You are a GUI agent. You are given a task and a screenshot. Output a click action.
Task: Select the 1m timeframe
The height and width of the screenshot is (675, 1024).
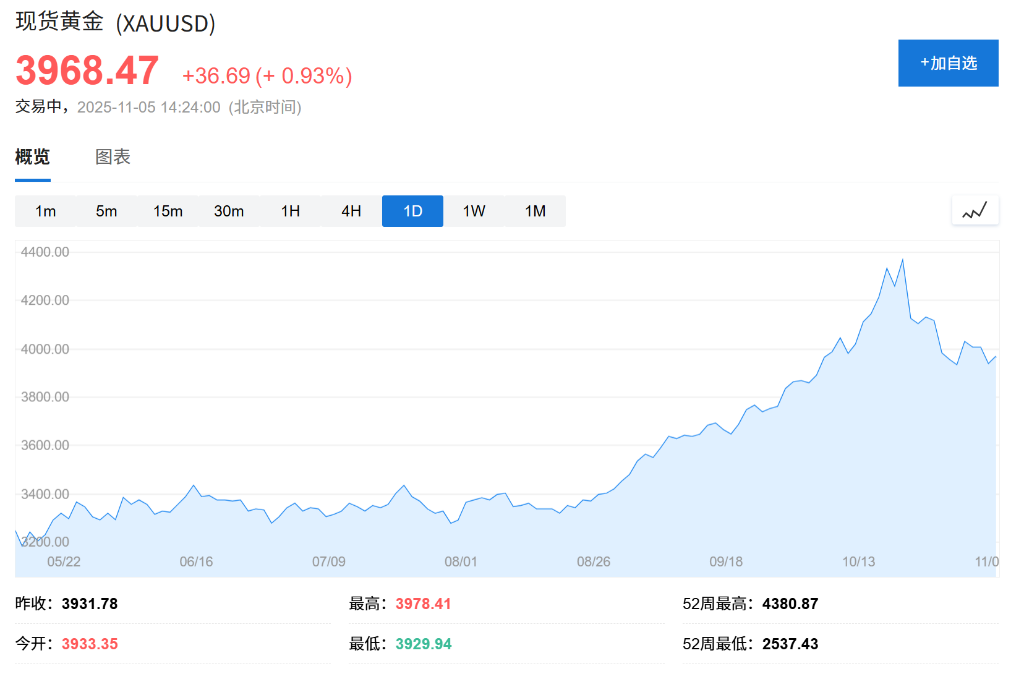(46, 211)
